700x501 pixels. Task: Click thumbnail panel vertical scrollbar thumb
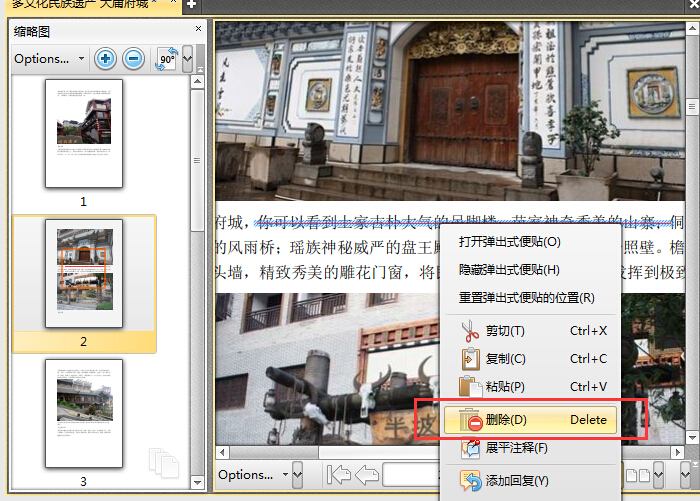click(197, 161)
